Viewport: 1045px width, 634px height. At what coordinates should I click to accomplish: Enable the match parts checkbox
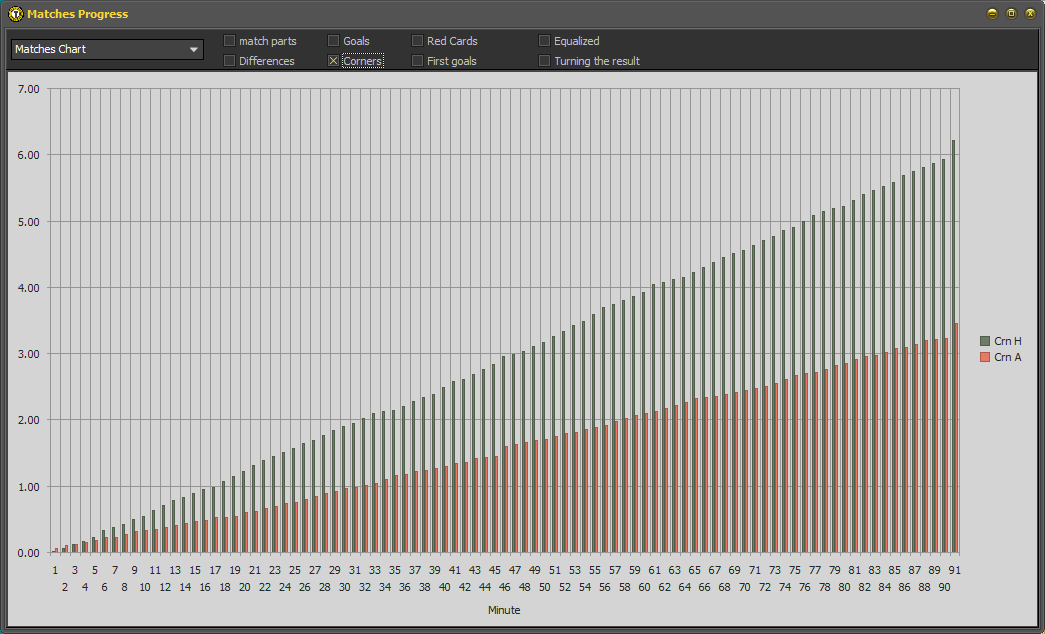coord(230,41)
